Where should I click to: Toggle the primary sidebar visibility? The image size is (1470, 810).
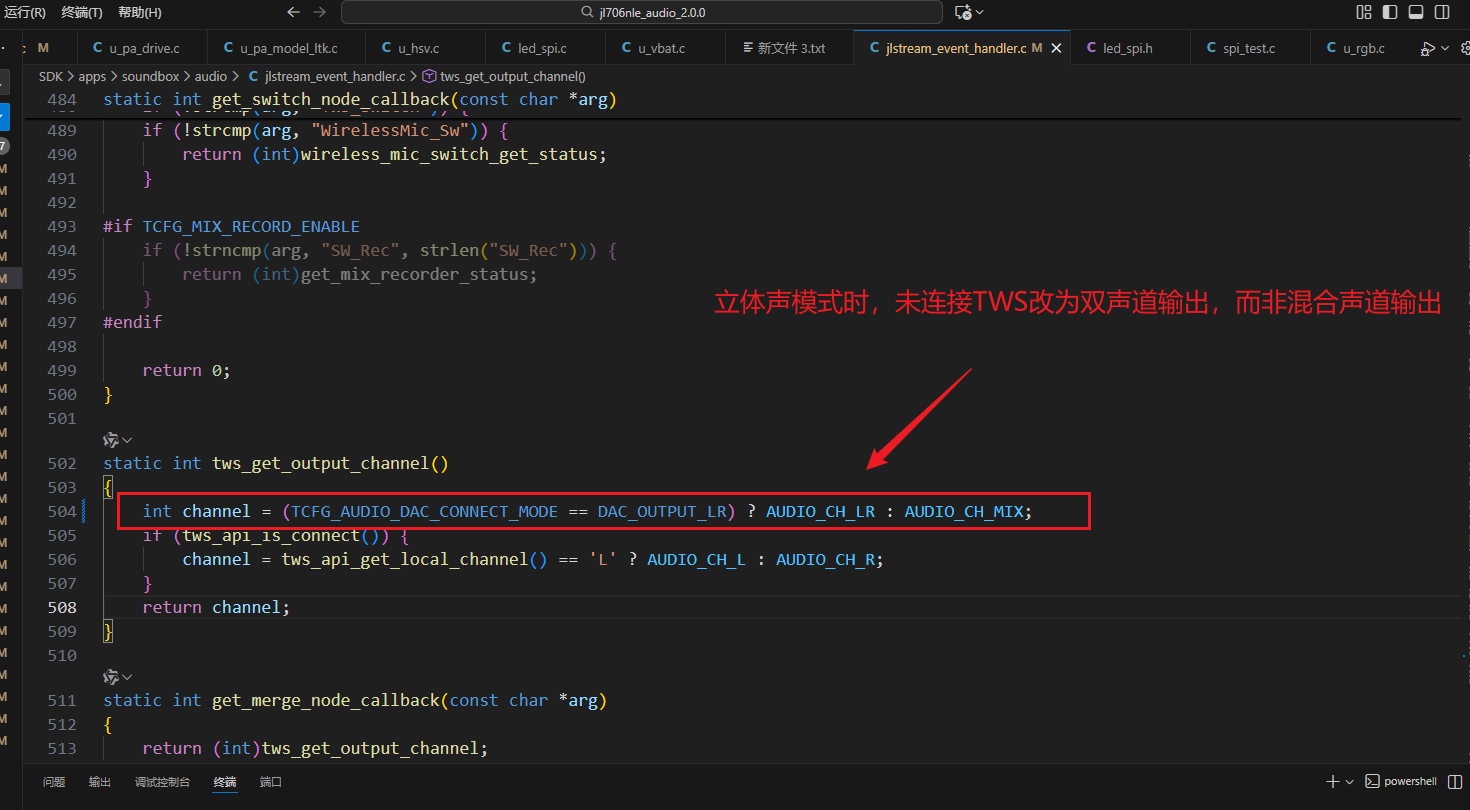pyautogui.click(x=1390, y=12)
